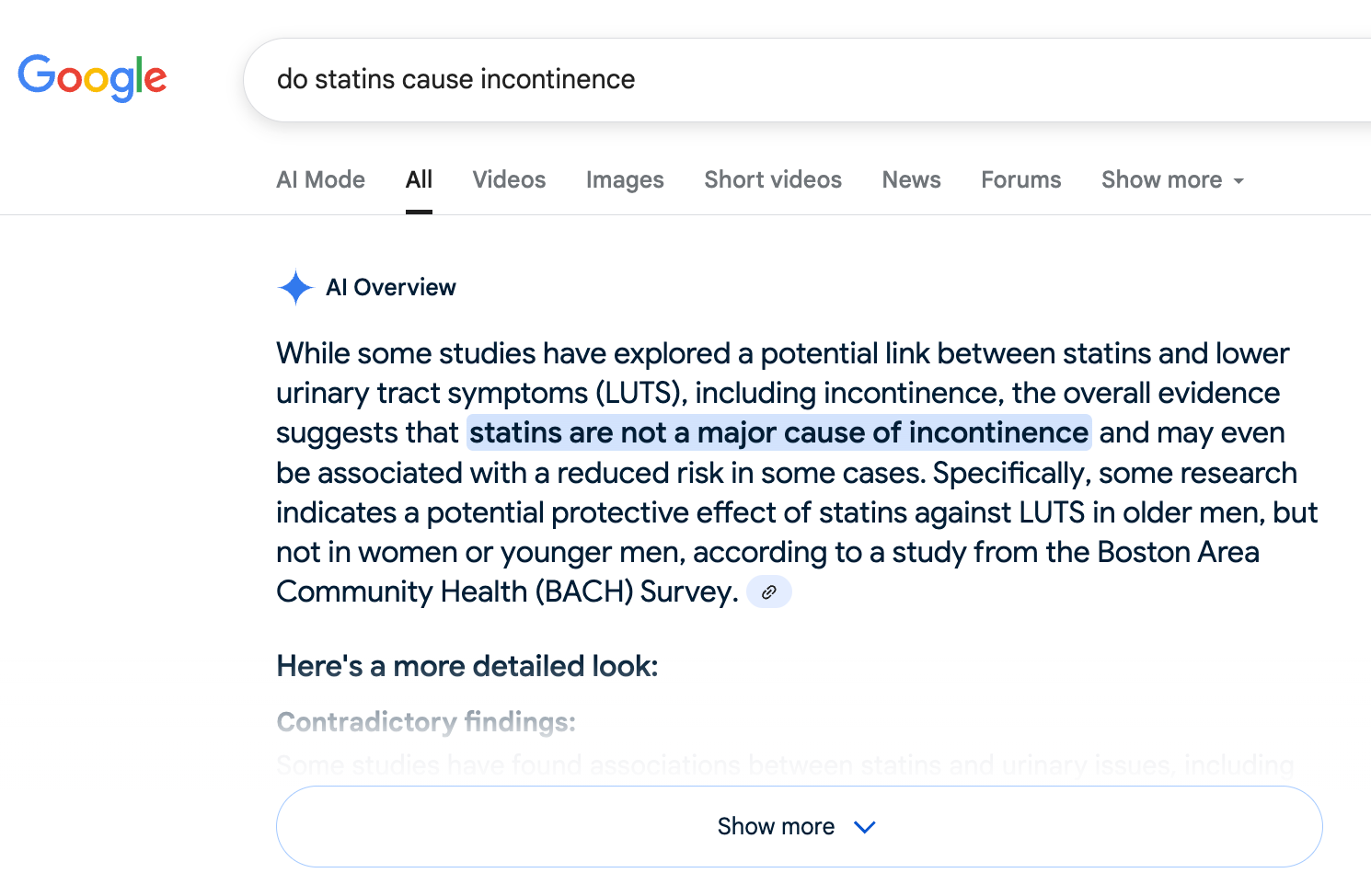
Task: Go to the Images tab
Action: (625, 180)
